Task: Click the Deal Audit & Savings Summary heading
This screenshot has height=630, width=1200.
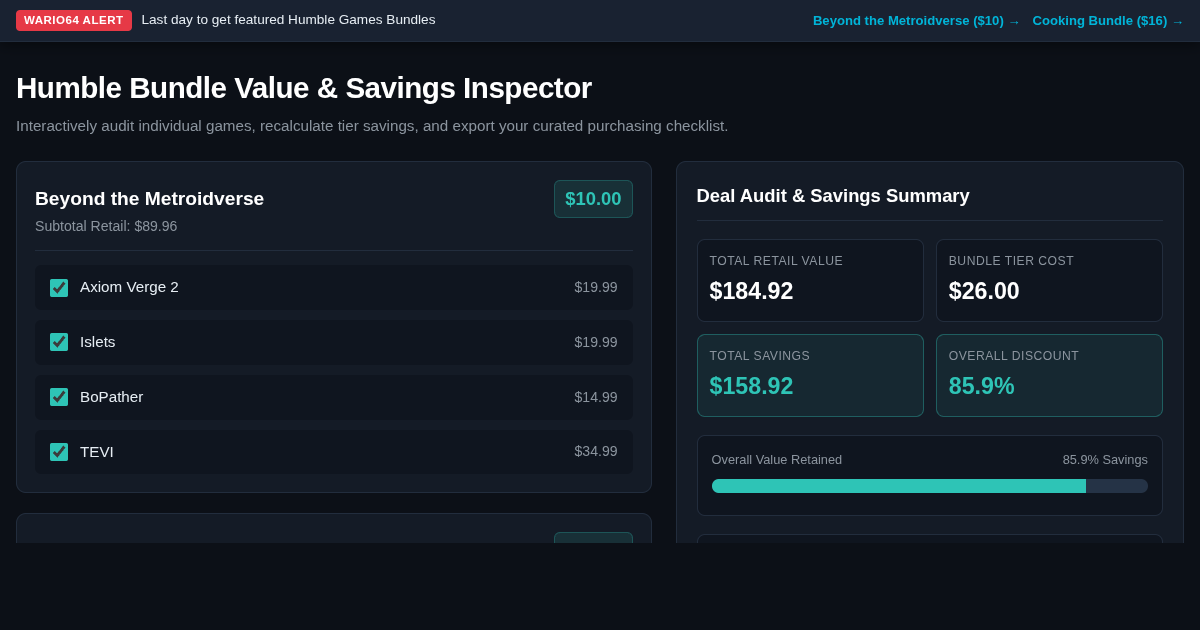Action: (833, 196)
